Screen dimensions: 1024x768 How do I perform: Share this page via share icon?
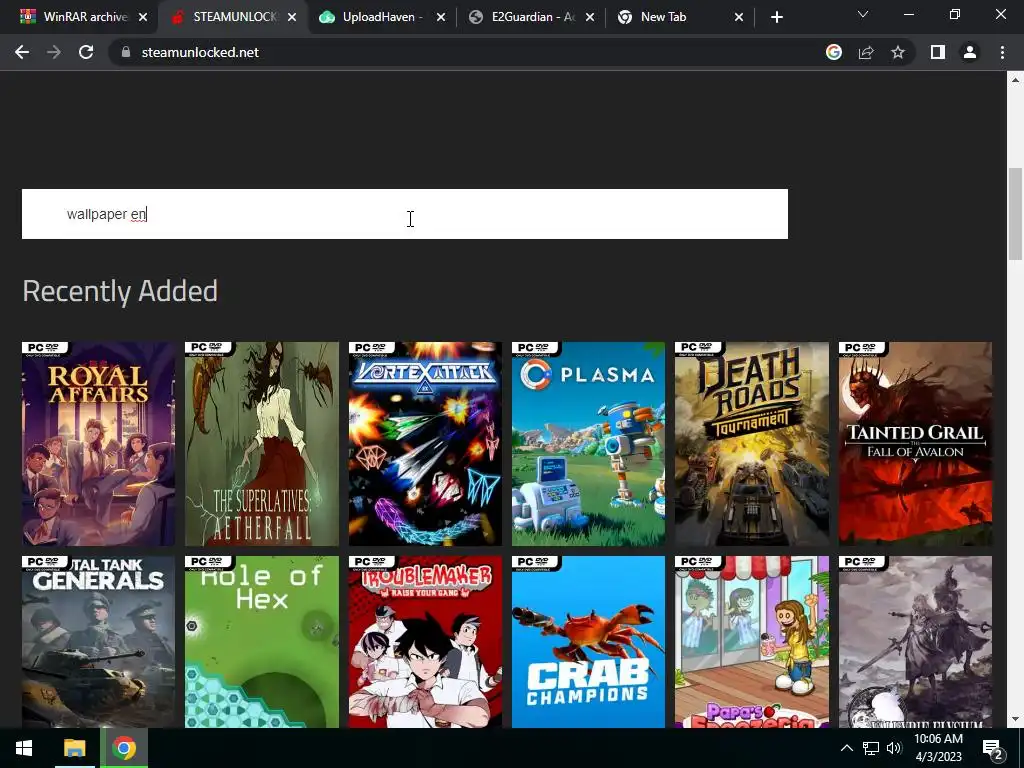point(866,52)
